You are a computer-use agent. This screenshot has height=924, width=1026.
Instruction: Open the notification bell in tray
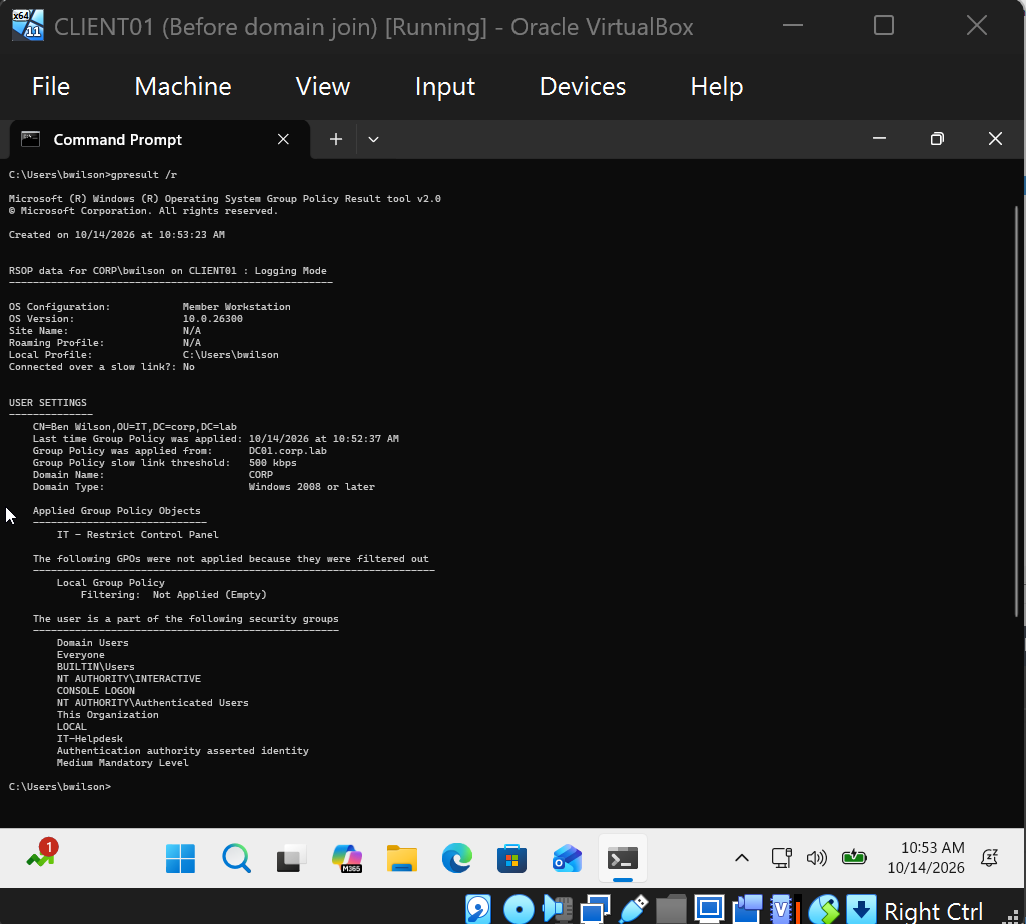coord(989,858)
